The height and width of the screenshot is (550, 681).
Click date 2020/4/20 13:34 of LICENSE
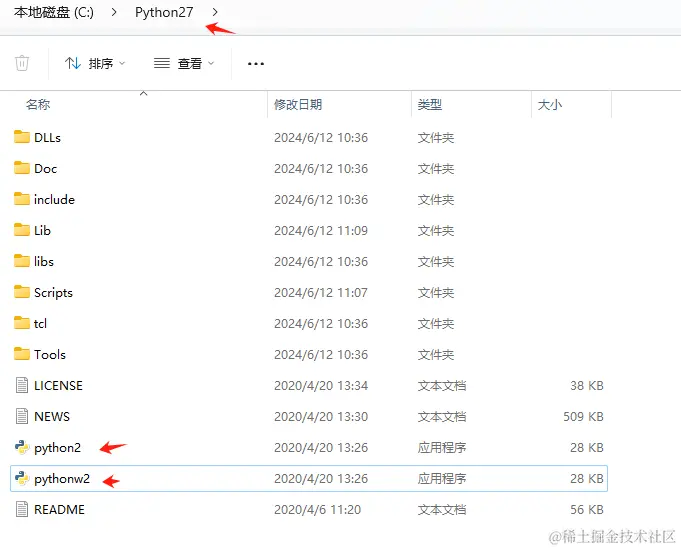point(321,386)
